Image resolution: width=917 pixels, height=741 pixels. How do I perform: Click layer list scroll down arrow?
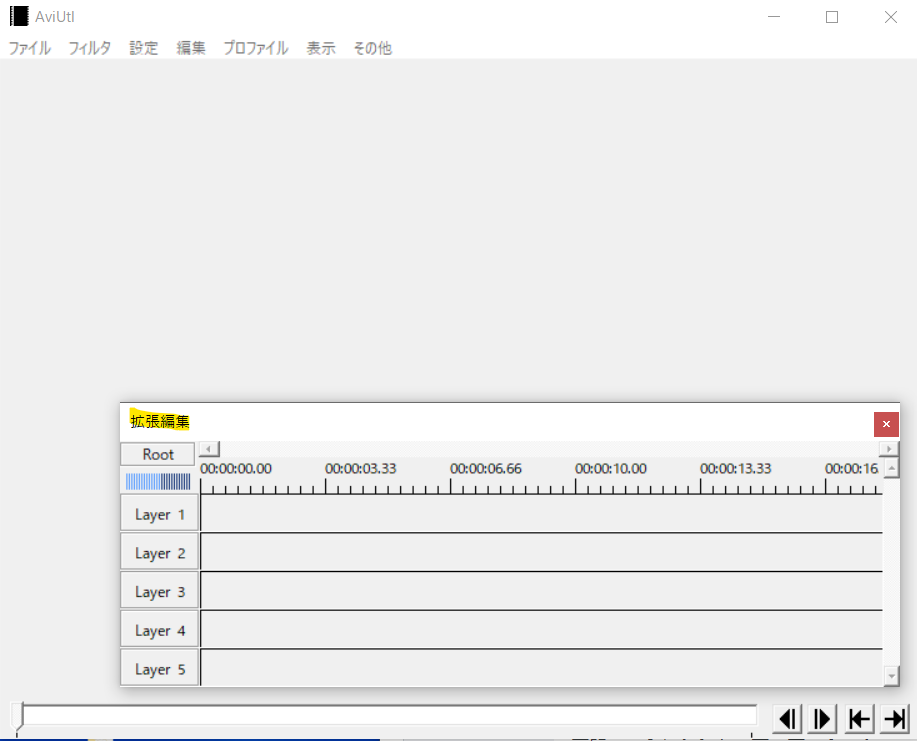pyautogui.click(x=891, y=675)
